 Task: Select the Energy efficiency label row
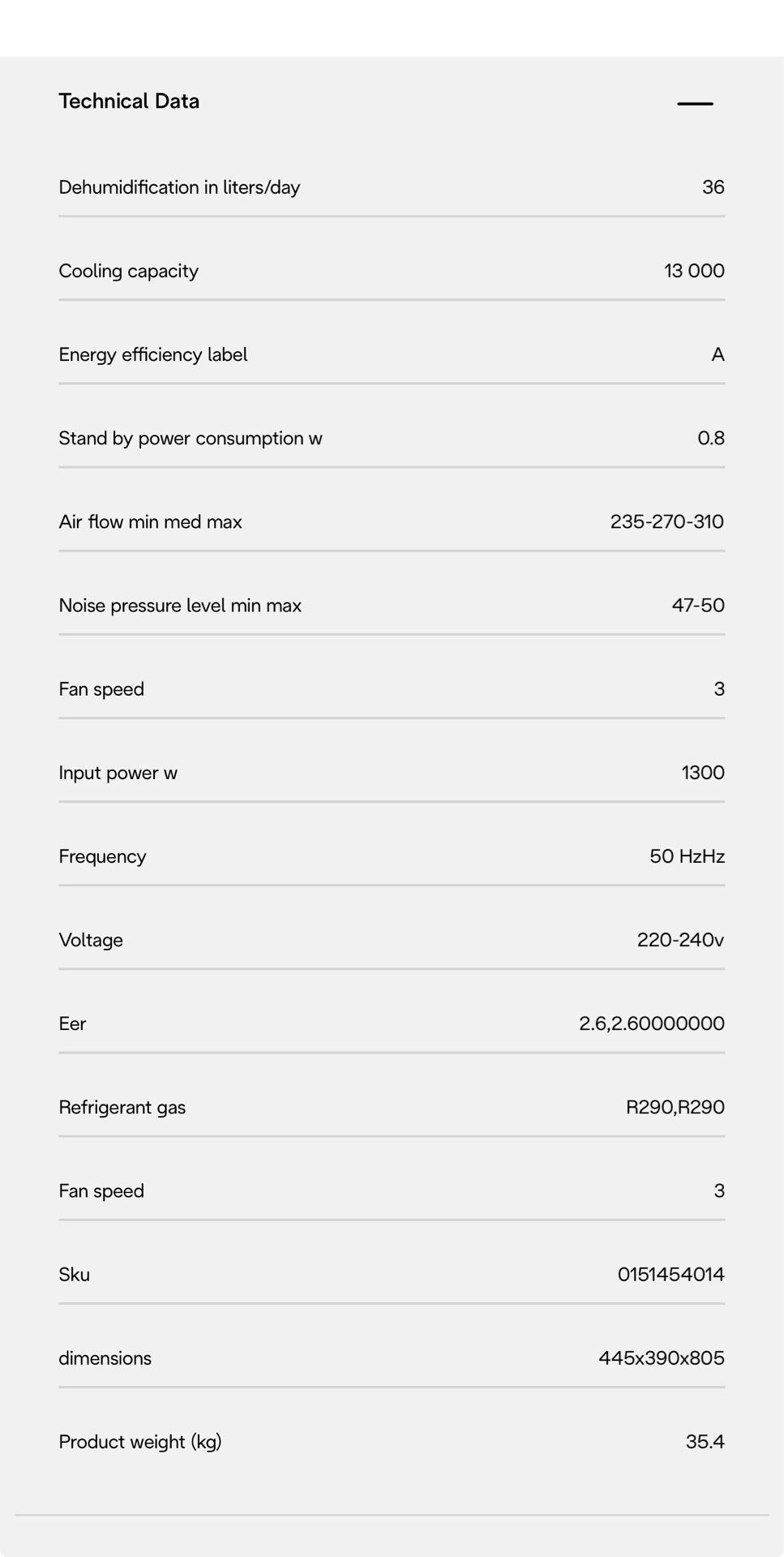point(392,355)
